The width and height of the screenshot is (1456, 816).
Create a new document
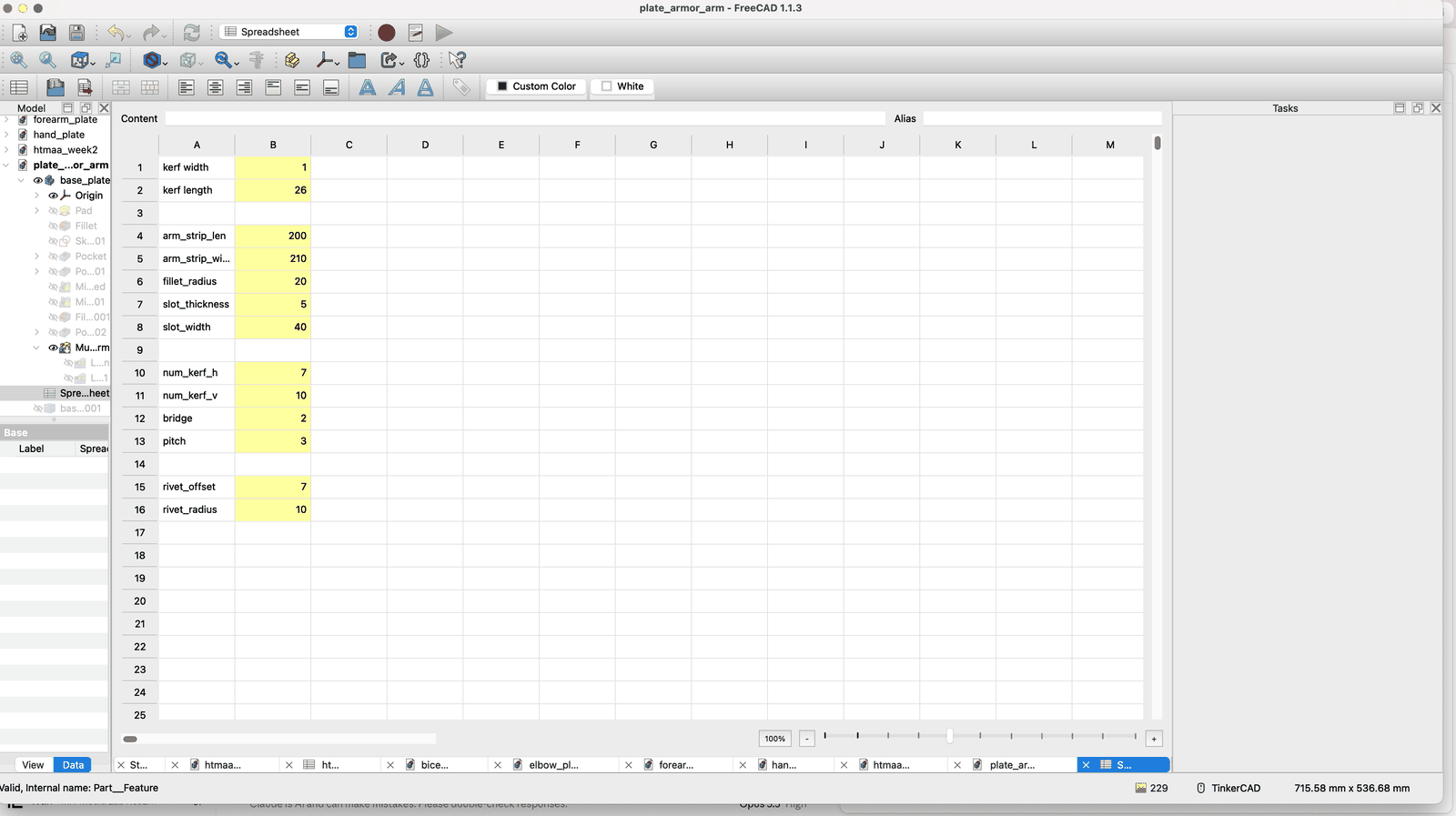click(19, 33)
